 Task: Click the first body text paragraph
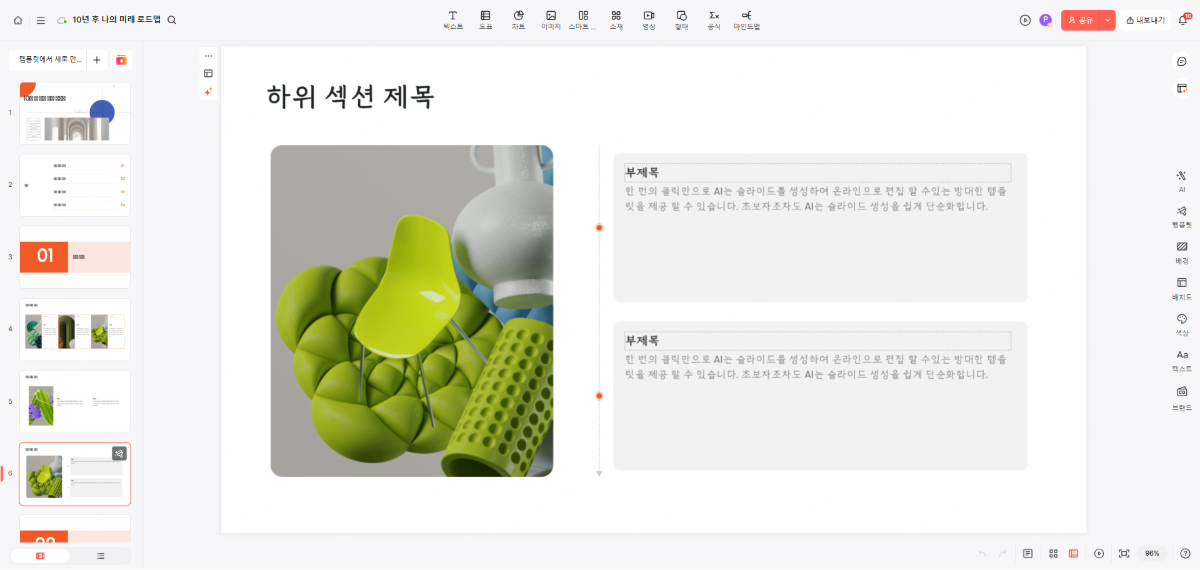click(x=815, y=198)
